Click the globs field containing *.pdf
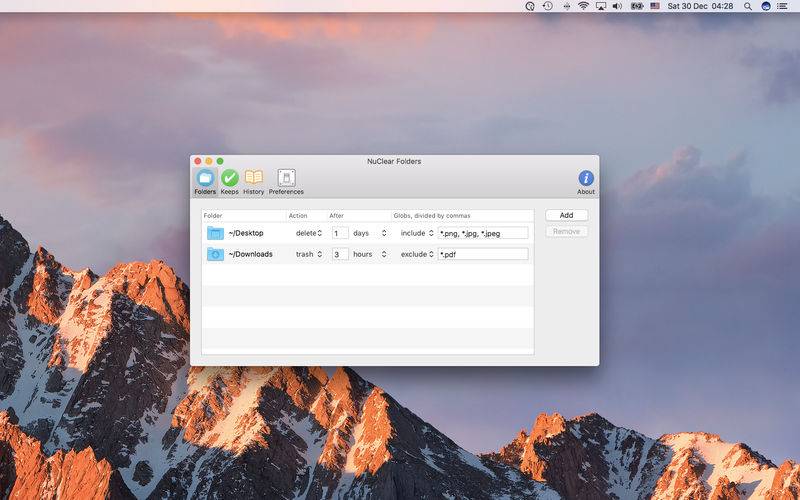The width and height of the screenshot is (800, 500). (x=483, y=254)
